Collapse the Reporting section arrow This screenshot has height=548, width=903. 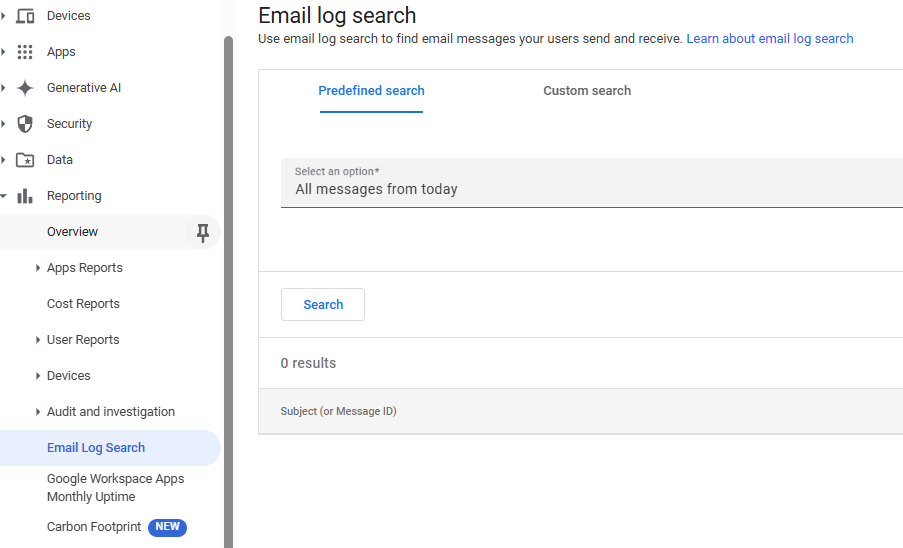tap(4, 196)
